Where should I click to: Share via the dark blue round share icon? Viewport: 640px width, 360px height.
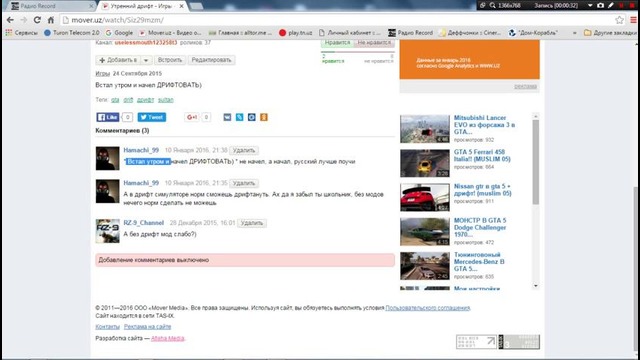pos(252,117)
